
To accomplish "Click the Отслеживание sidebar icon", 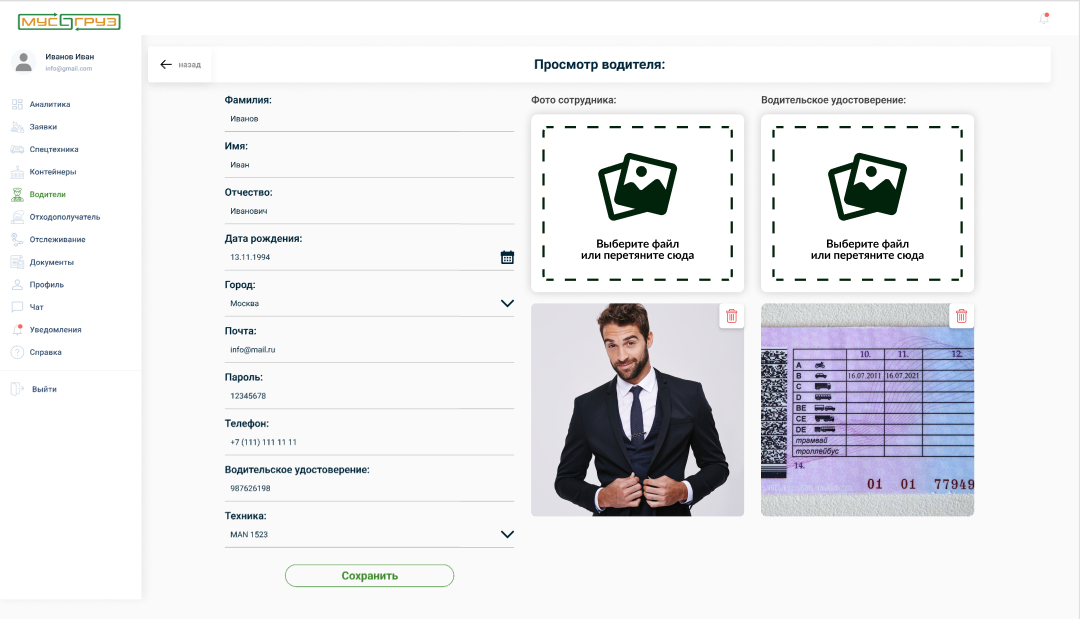I will point(17,240).
